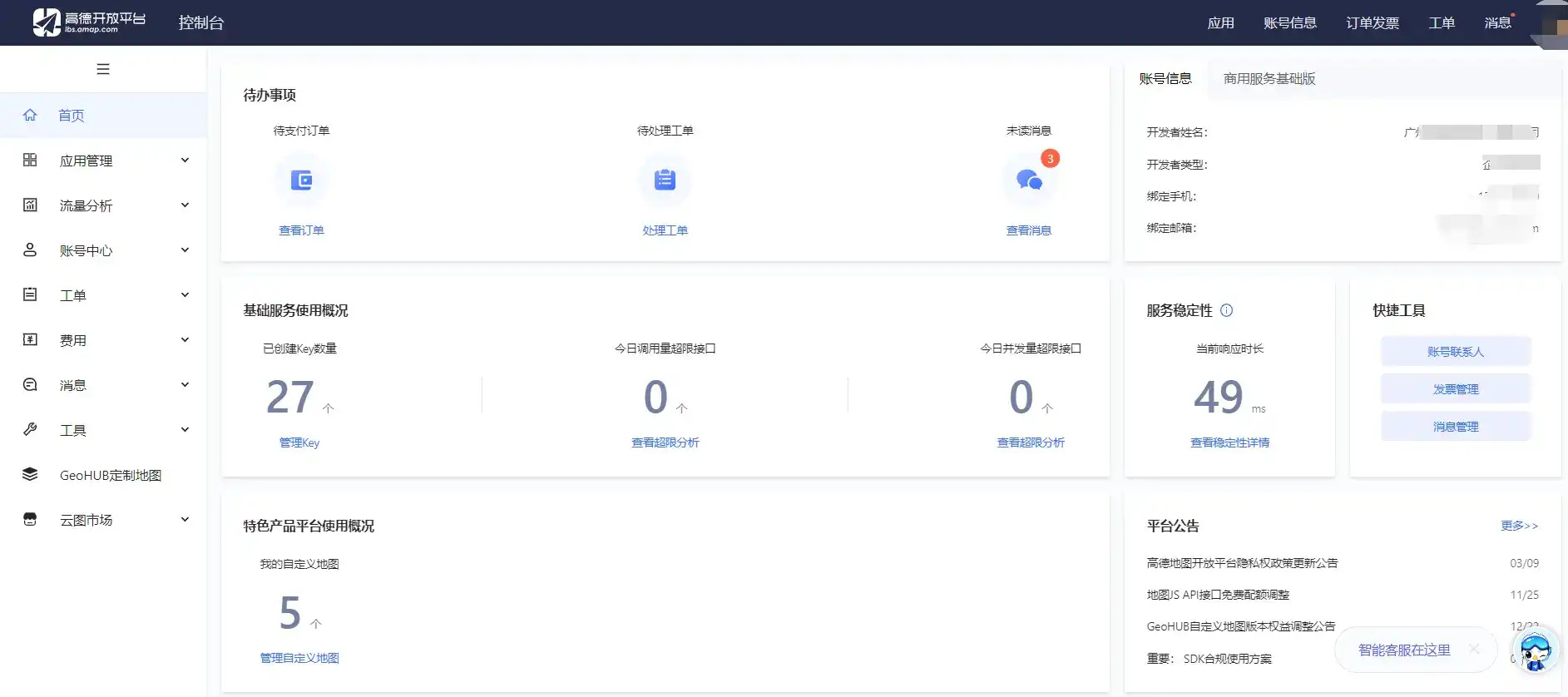The width and height of the screenshot is (1568, 697).
Task: Open 更多>> announcements link
Action: [1520, 526]
